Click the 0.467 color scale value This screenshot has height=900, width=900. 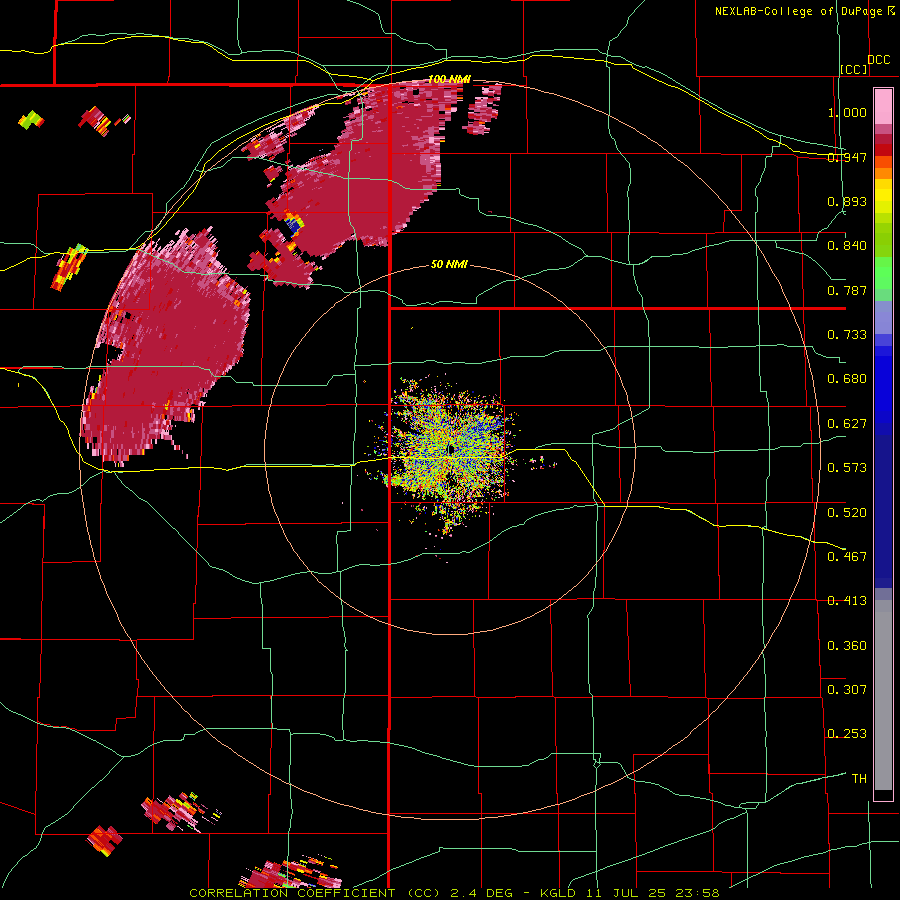pyautogui.click(x=847, y=557)
